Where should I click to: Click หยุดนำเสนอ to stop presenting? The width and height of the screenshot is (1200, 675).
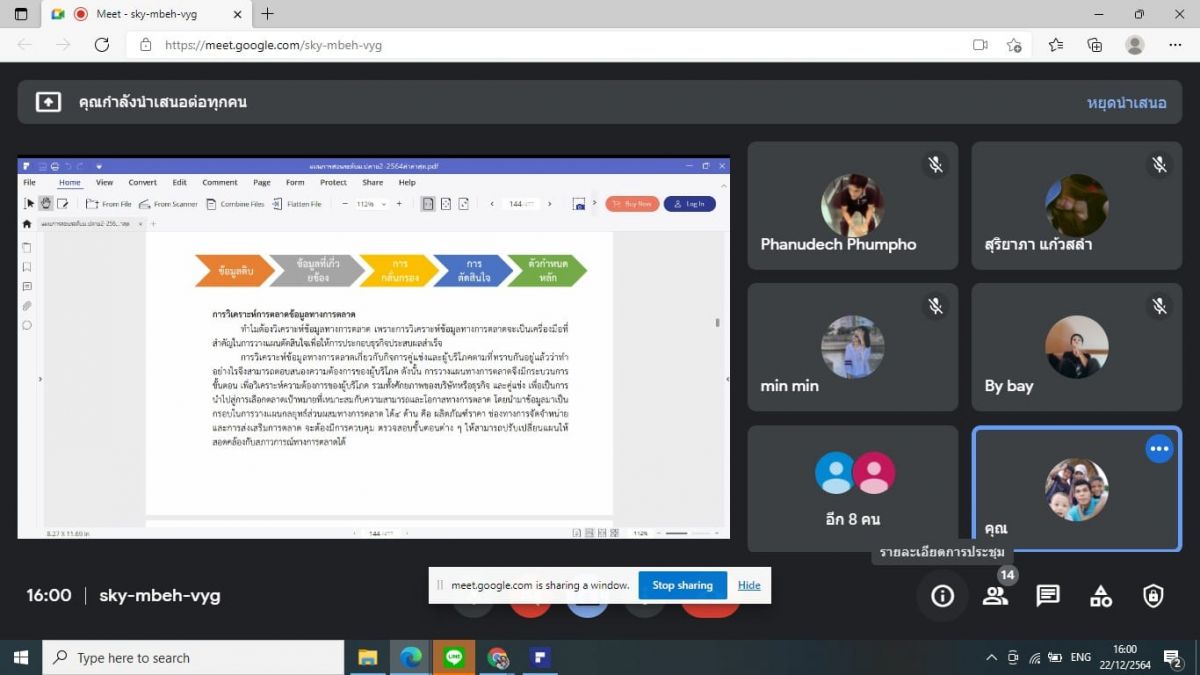pyautogui.click(x=1126, y=102)
